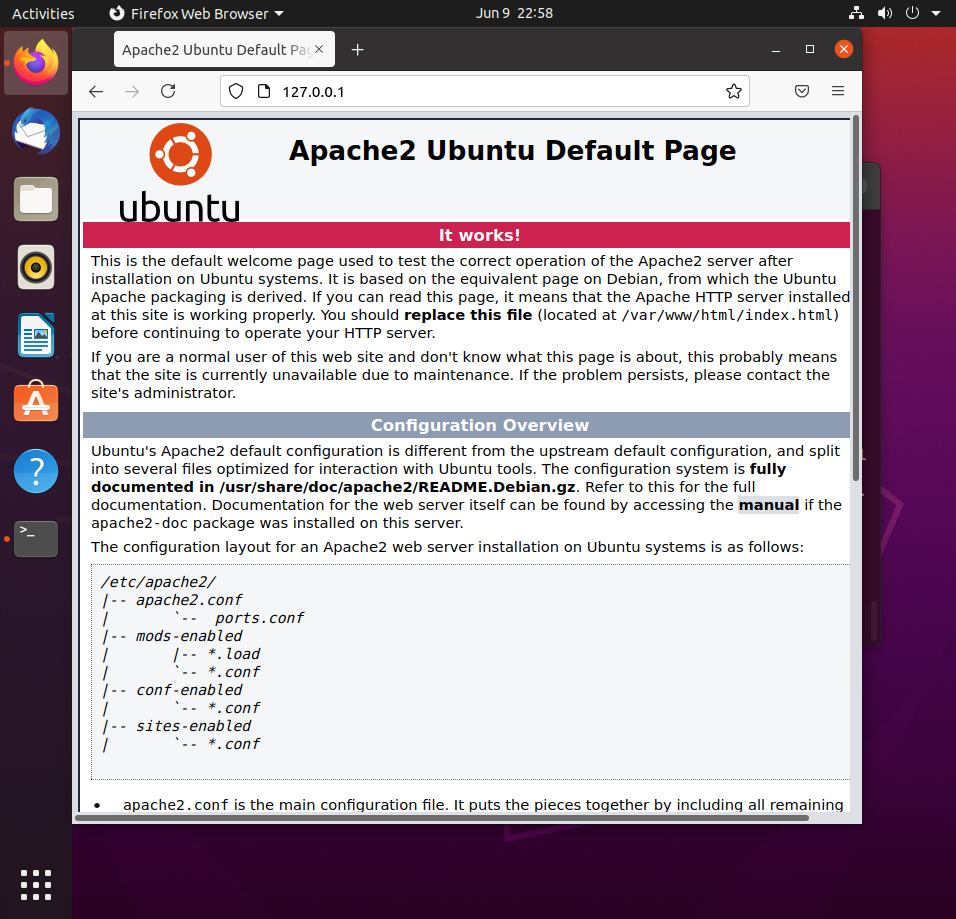Viewport: 956px width, 919px height.
Task: Reload the current page
Action: (168, 91)
